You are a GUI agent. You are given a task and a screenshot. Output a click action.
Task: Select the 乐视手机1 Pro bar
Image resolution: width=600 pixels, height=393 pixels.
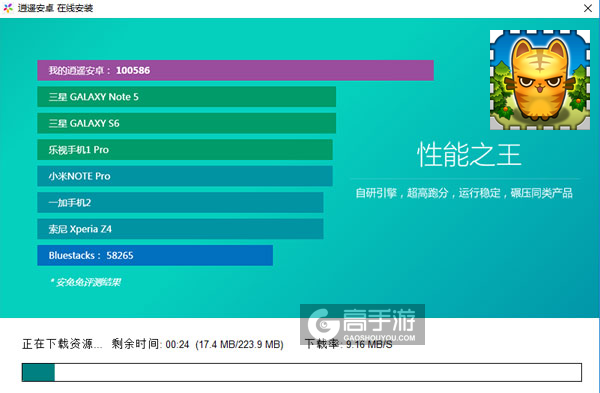185,149
